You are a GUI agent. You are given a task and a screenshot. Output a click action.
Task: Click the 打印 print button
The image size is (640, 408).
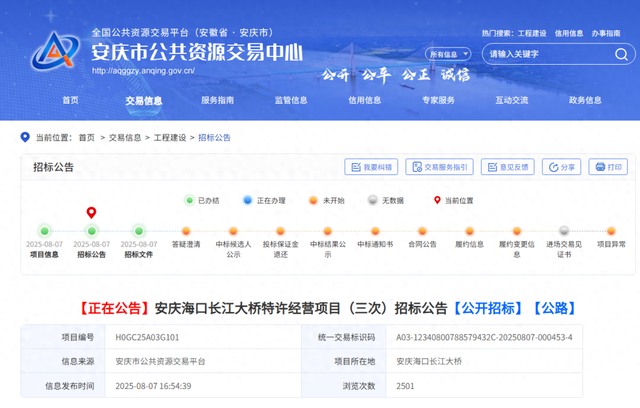pyautogui.click(x=608, y=167)
